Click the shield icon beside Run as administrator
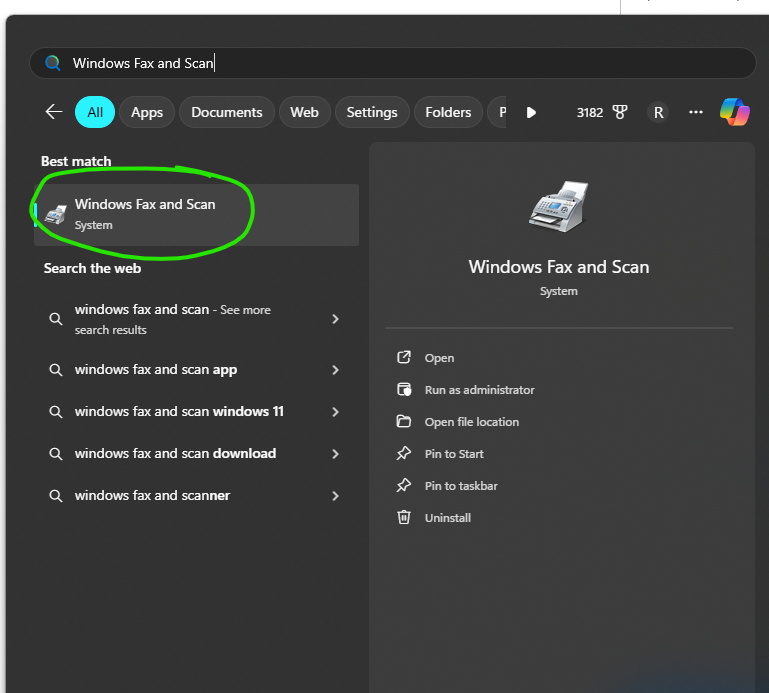 pyautogui.click(x=404, y=389)
